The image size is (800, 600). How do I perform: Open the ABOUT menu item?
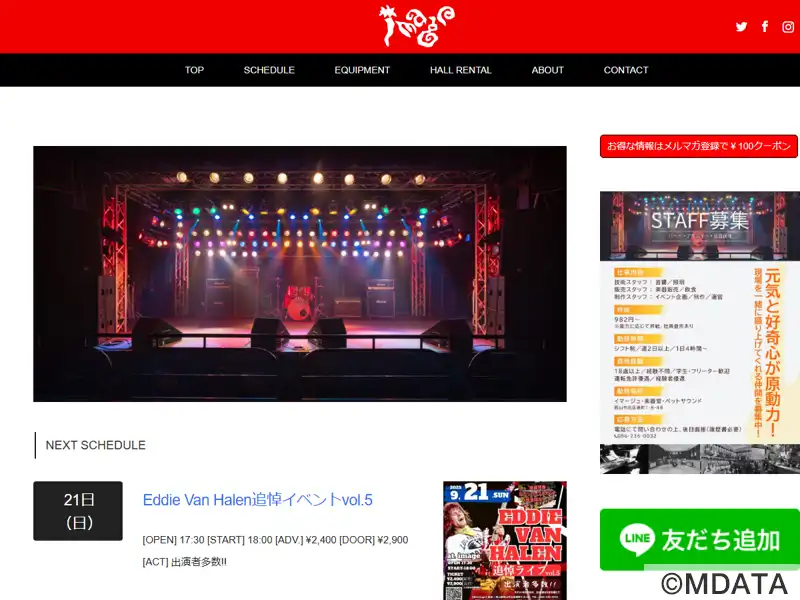click(547, 70)
